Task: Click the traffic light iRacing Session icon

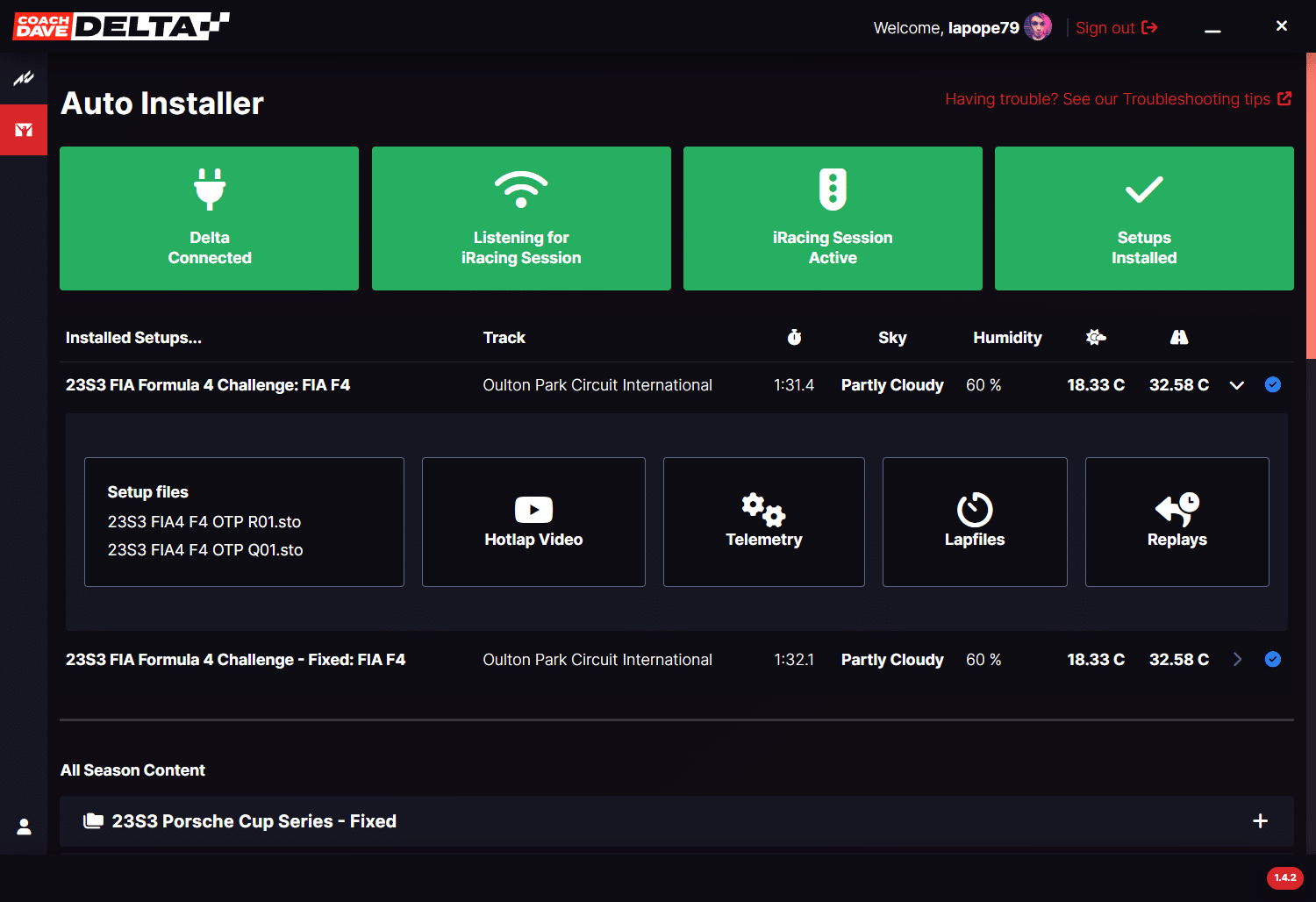Action: 833,189
